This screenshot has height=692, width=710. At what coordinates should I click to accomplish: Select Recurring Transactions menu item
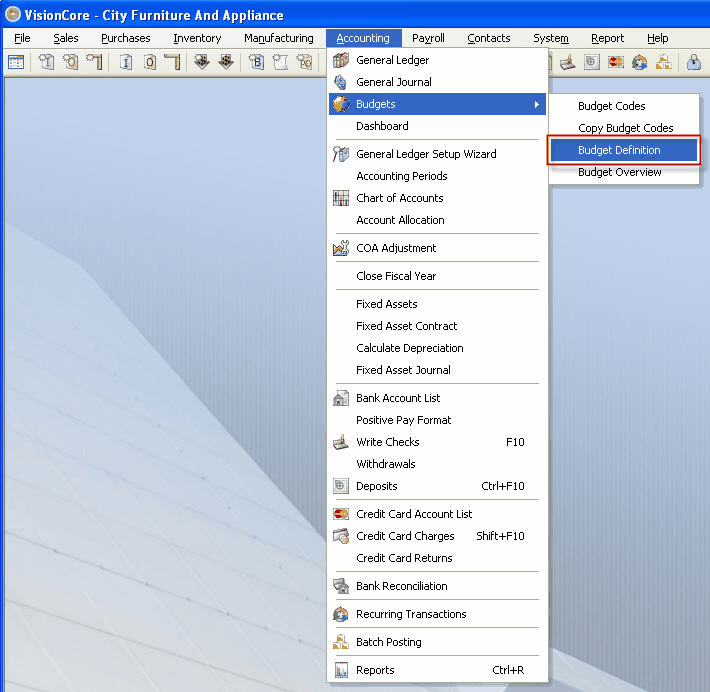point(437,614)
